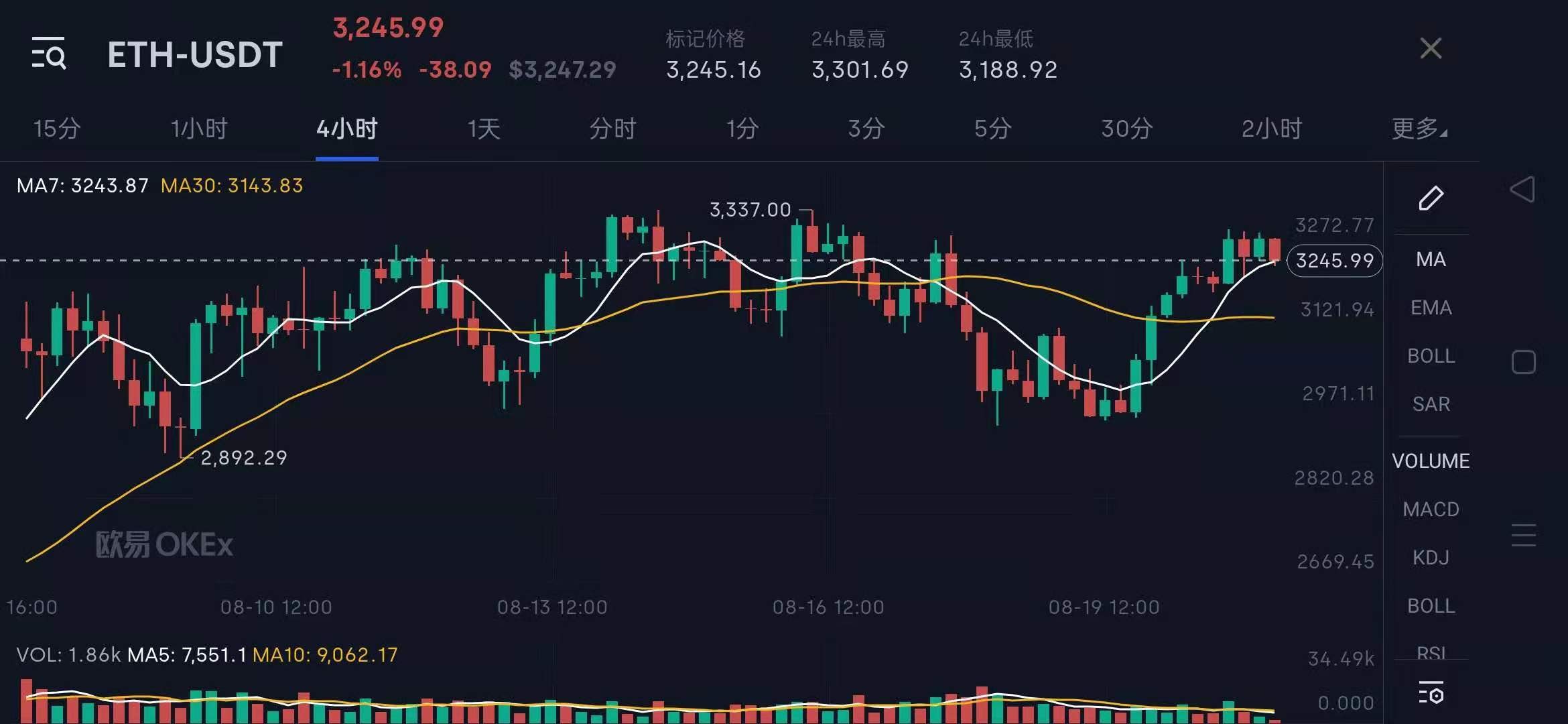This screenshot has height=724, width=1568.
Task: Select the 30分 timeframe tab
Action: pos(1126,129)
